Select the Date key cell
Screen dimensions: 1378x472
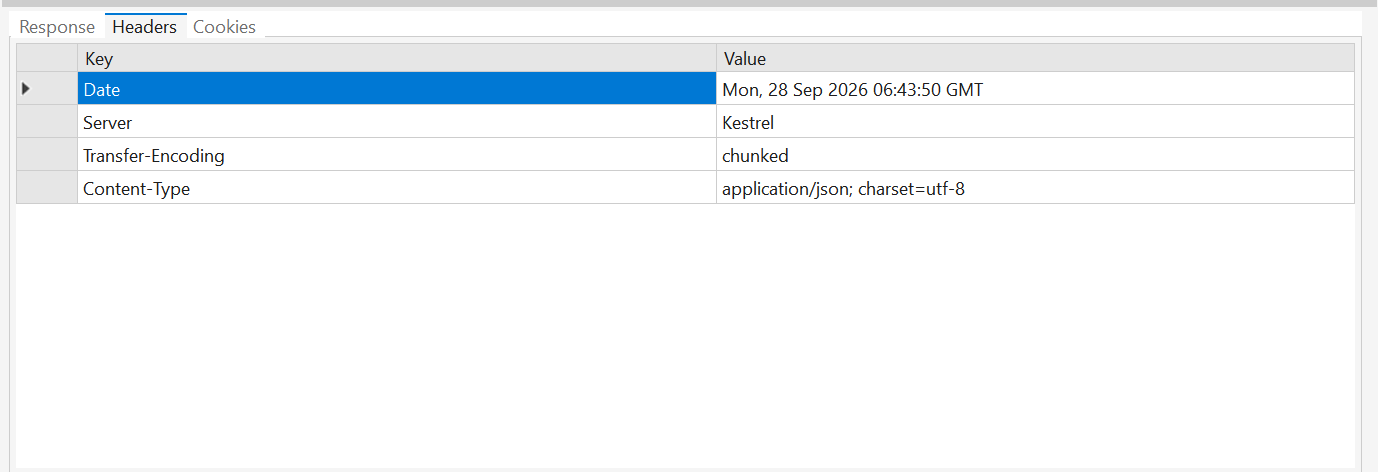pyautogui.click(x=397, y=89)
